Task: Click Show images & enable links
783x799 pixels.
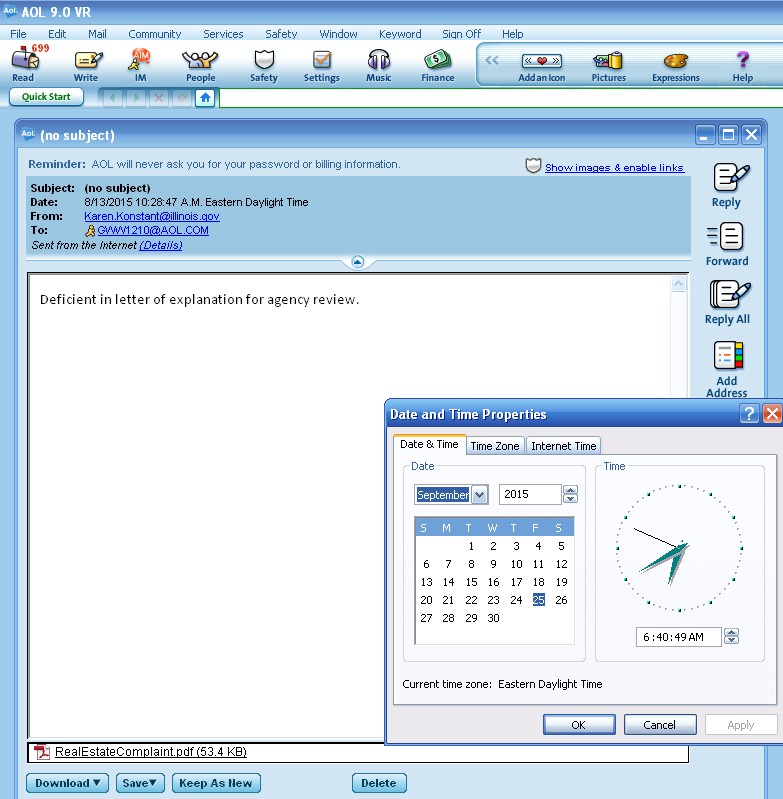Action: 614,168
